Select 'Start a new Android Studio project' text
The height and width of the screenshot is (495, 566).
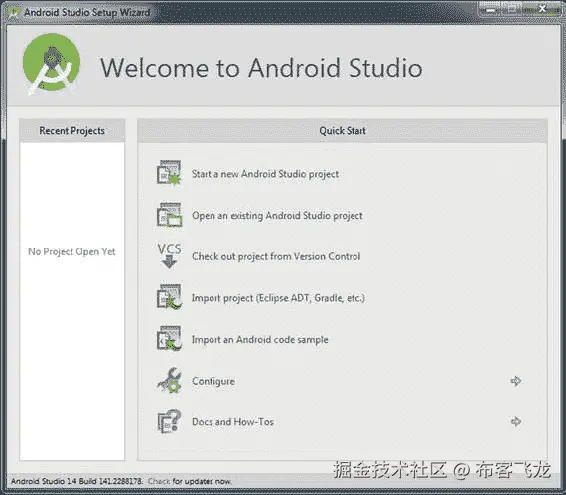(265, 174)
